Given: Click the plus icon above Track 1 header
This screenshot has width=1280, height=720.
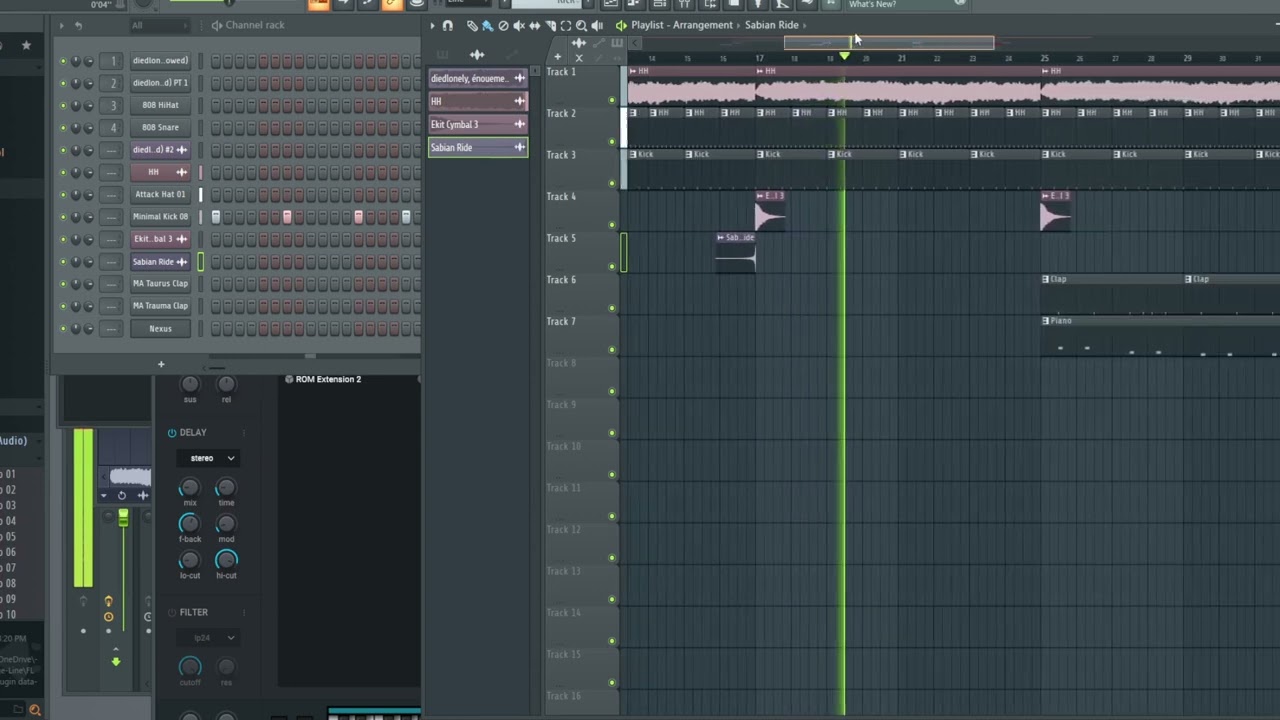Looking at the screenshot, I should 557,57.
